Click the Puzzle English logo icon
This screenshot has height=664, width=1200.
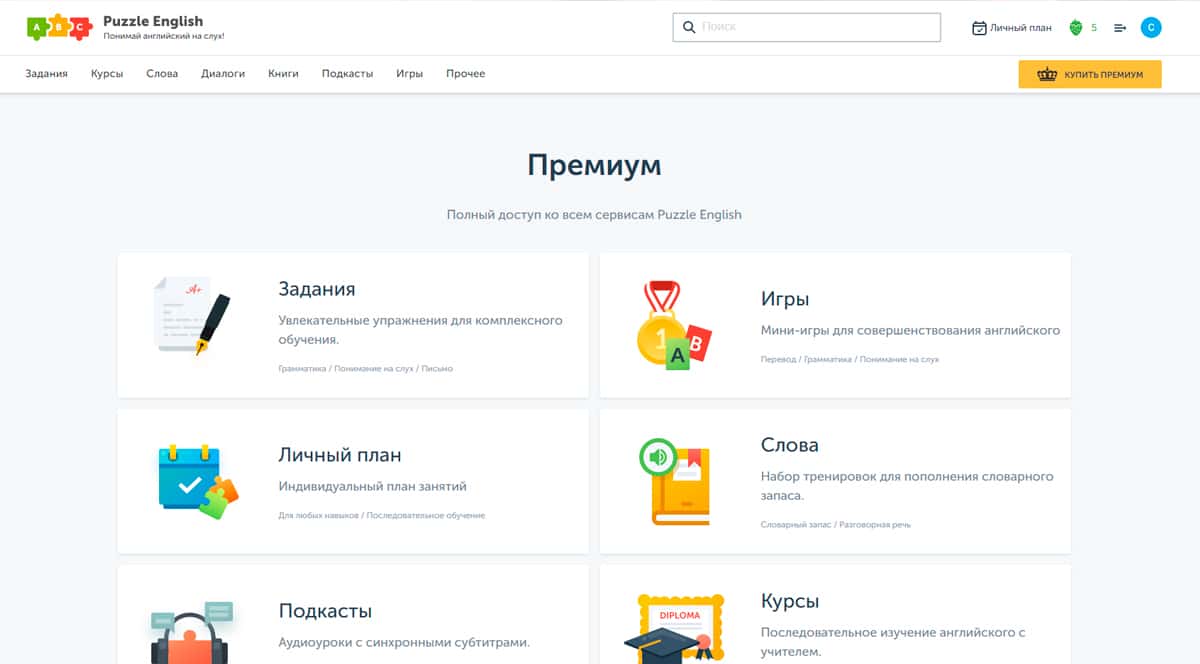59,27
